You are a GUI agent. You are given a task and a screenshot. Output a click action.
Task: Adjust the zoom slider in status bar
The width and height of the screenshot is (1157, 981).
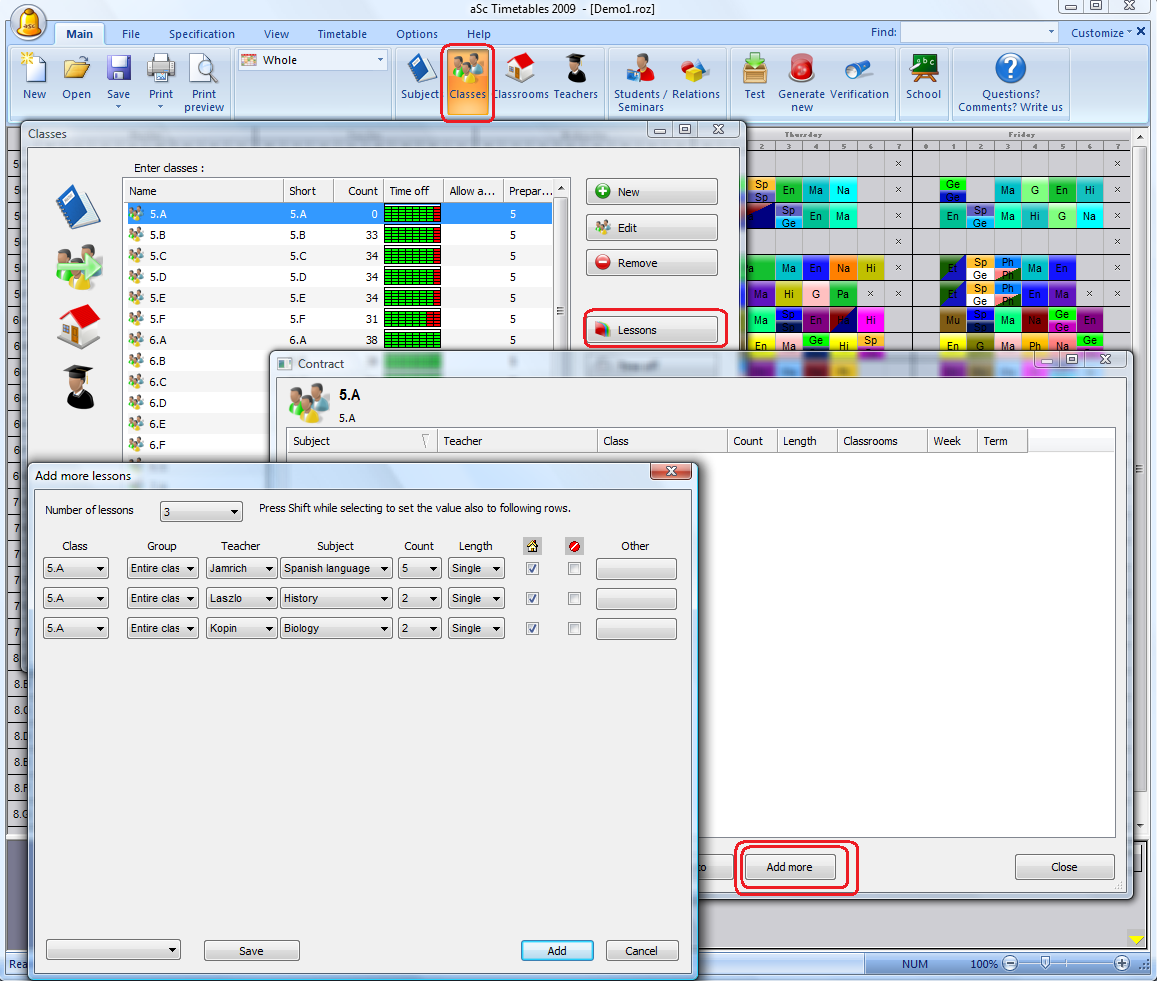pyautogui.click(x=1045, y=963)
